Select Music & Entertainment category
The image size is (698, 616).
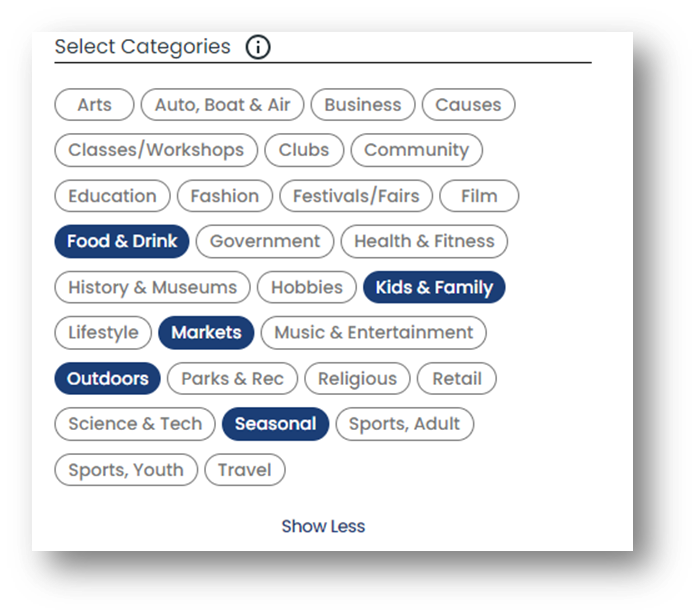click(373, 332)
